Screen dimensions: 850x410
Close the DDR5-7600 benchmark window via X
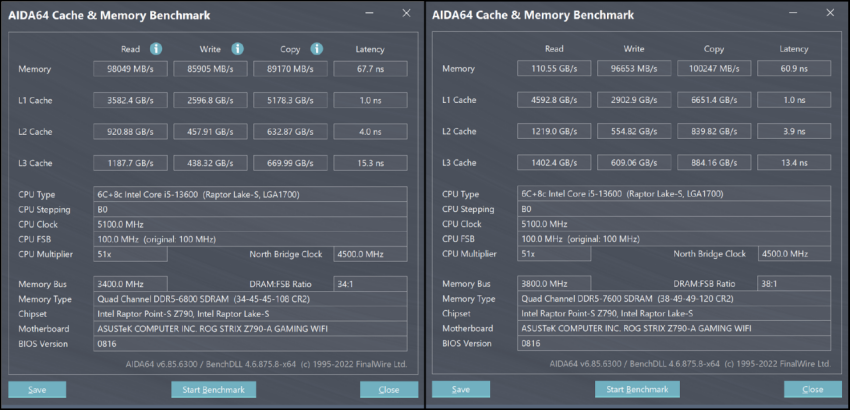pyautogui.click(x=824, y=13)
